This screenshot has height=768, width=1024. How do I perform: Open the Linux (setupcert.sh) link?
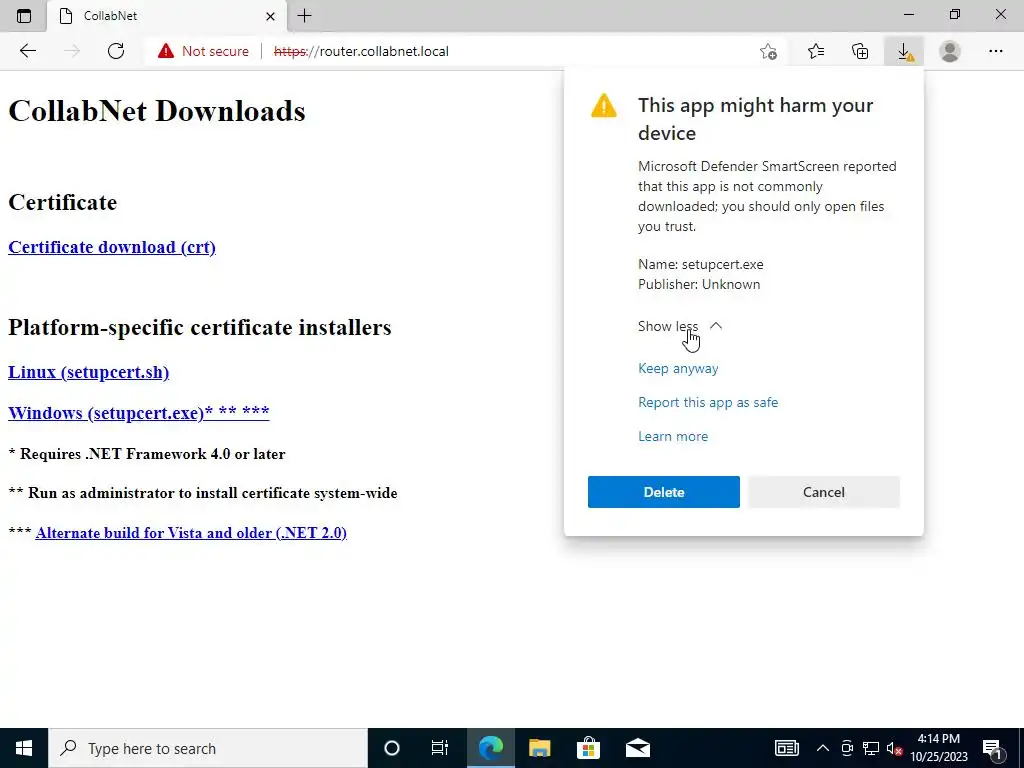click(x=88, y=372)
